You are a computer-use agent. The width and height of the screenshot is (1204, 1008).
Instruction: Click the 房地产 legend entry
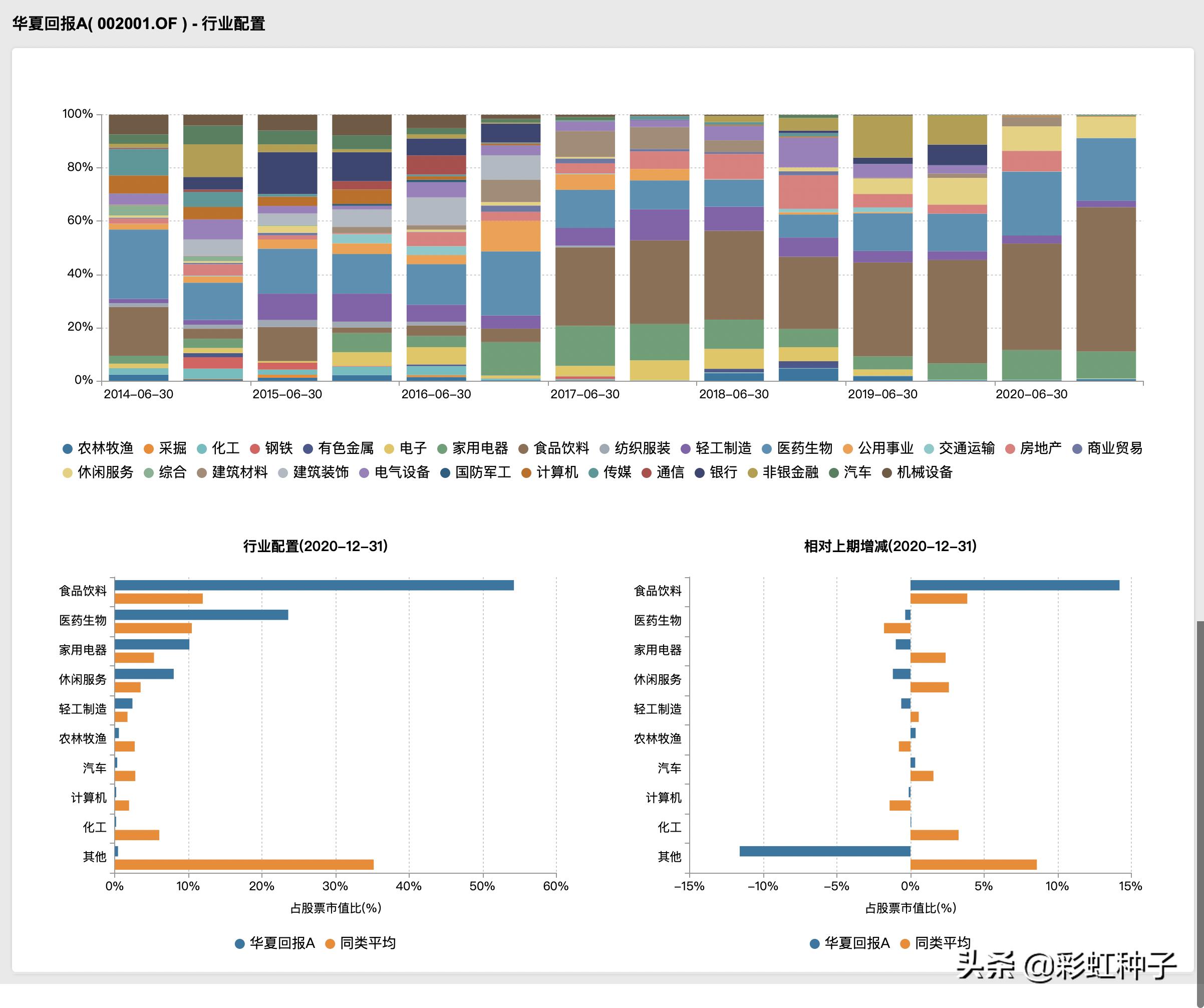pos(1040,448)
